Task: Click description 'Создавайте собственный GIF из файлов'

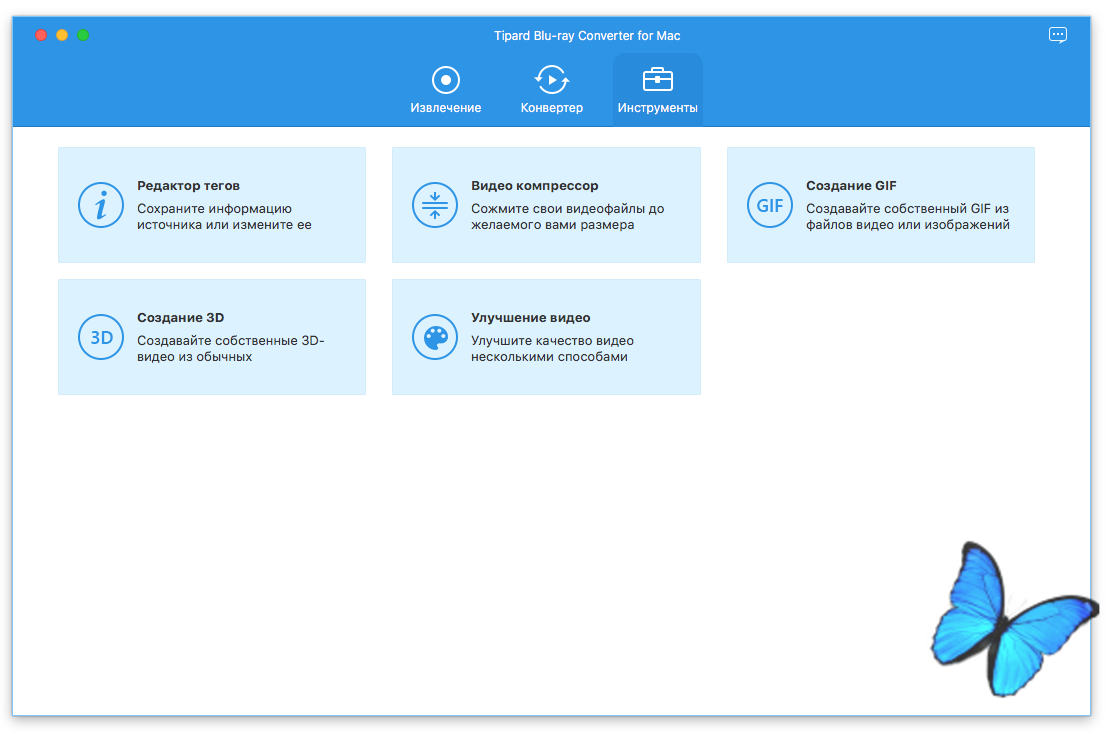Action: coord(908,216)
